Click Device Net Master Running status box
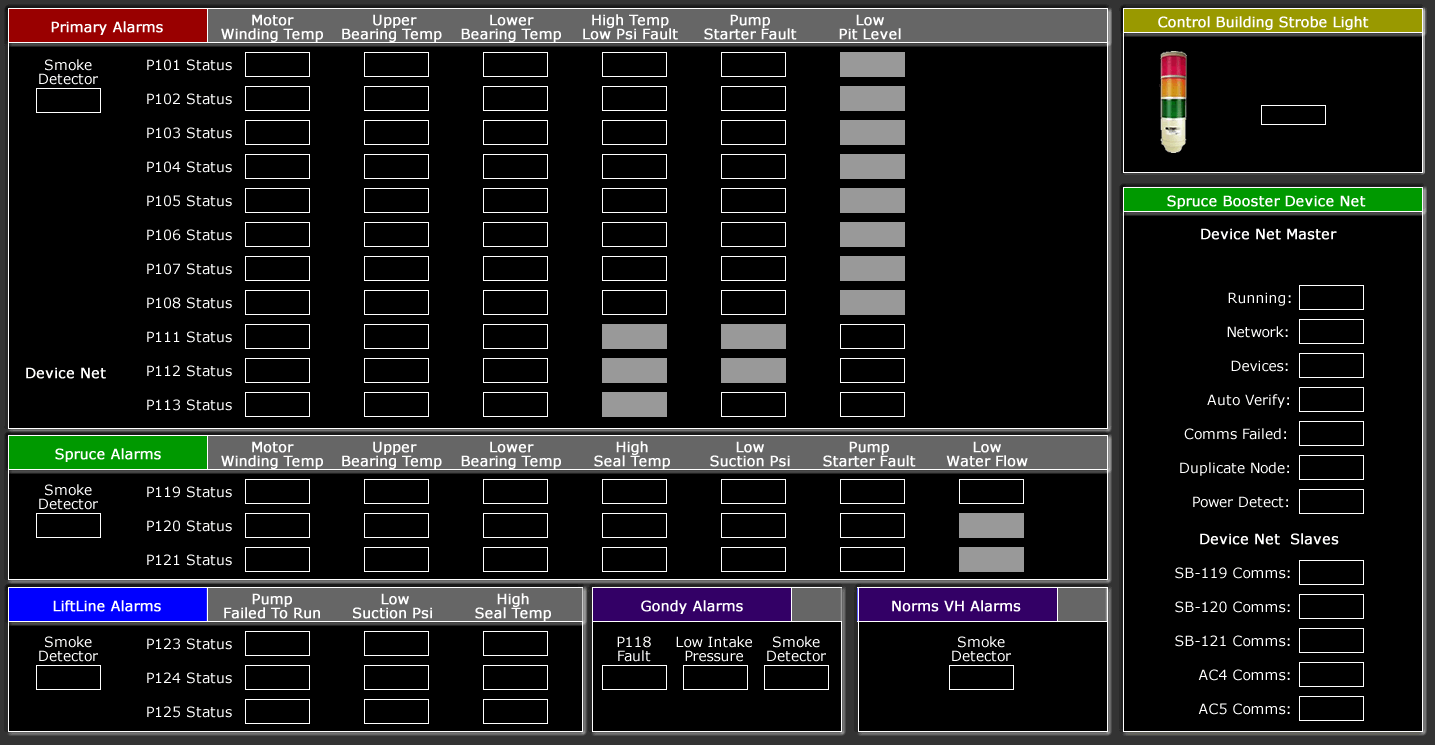This screenshot has height=745, width=1435. pyautogui.click(x=1331, y=298)
